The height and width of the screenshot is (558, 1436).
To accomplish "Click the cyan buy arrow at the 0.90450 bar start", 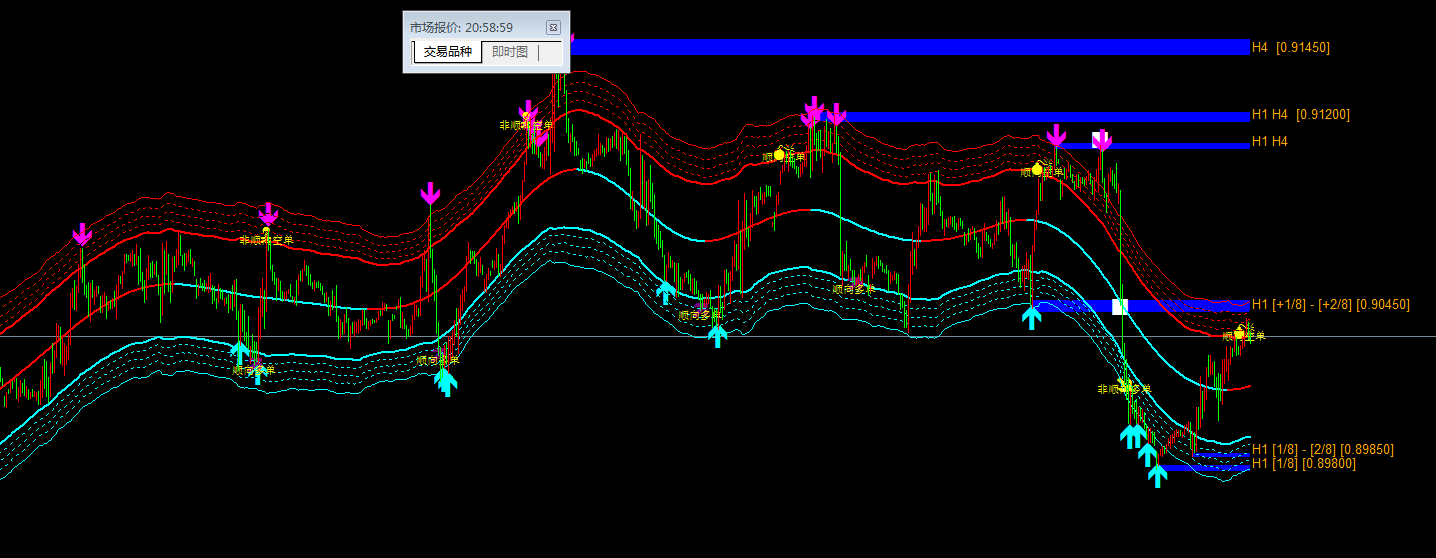I will (x=1032, y=317).
